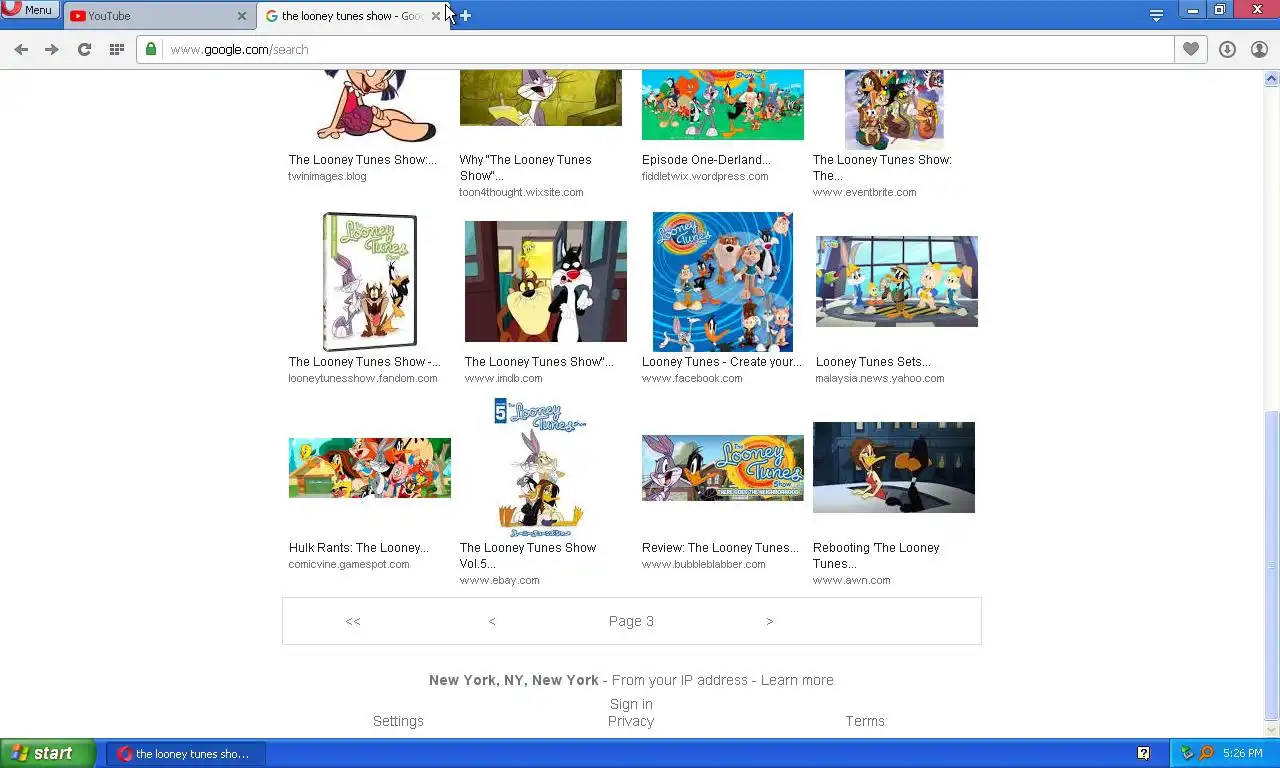Open the Opera Menu button
This screenshot has width=1280, height=768.
pyautogui.click(x=29, y=9)
